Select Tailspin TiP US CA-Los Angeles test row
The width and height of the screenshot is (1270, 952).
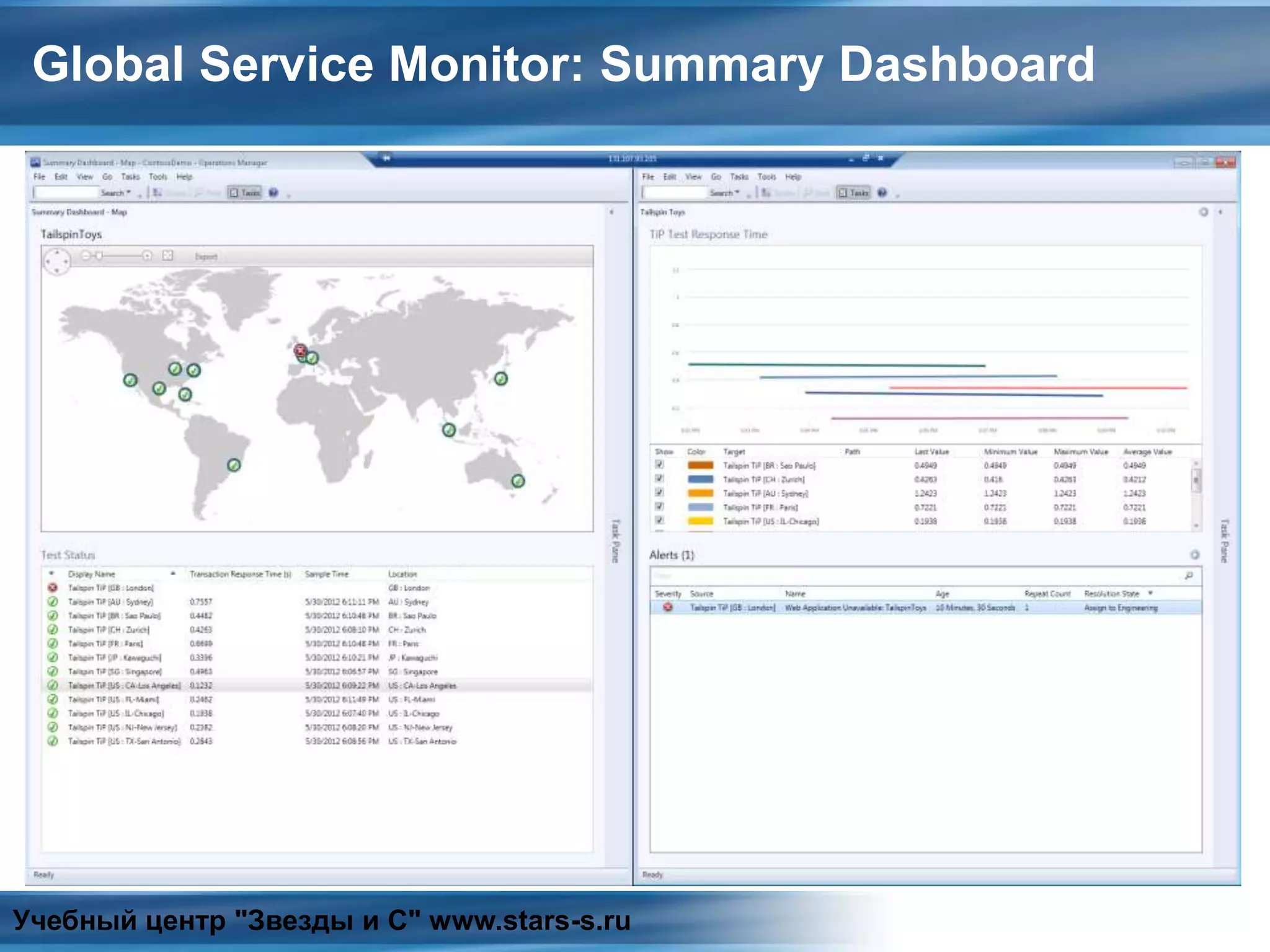point(317,685)
